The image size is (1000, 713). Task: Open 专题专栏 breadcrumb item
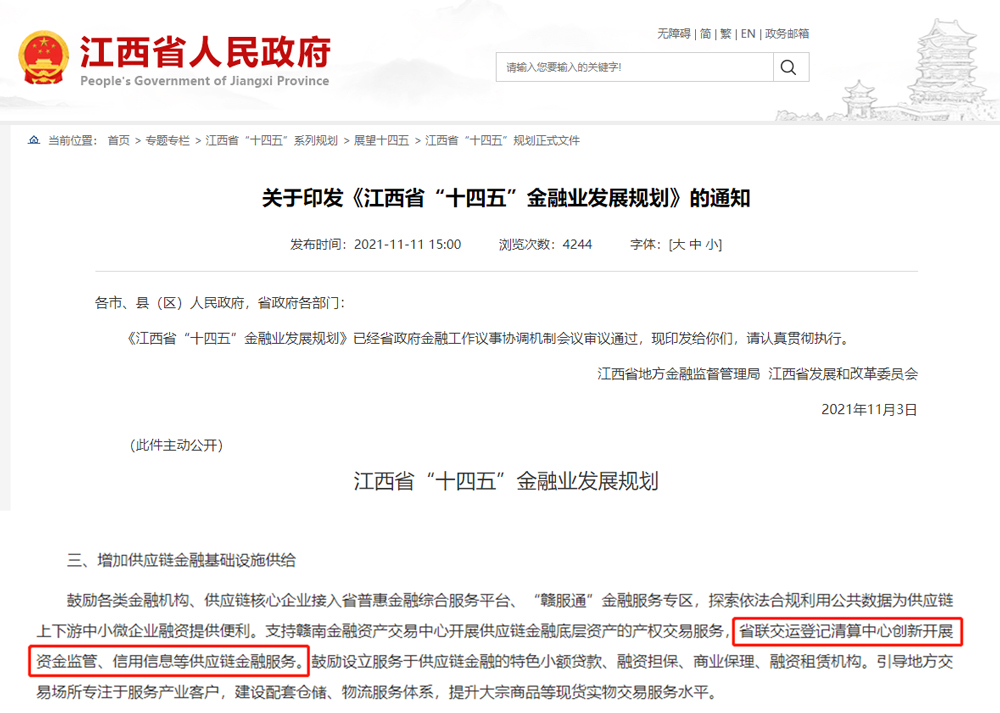tap(167, 141)
